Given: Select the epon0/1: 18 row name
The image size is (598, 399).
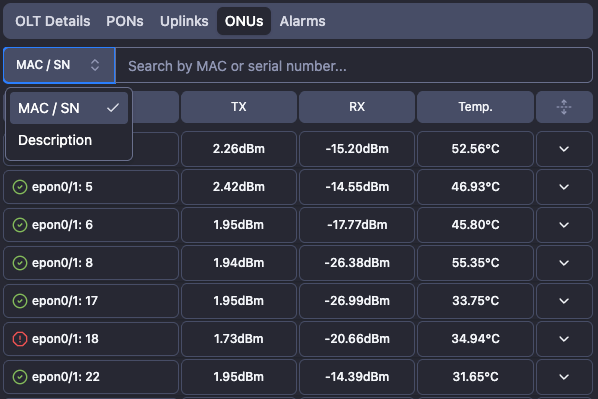Looking at the screenshot, I should (65, 339).
